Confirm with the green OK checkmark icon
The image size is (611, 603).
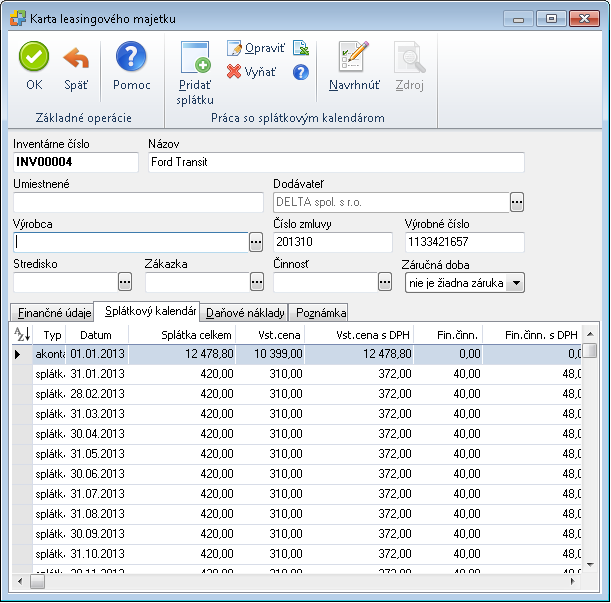click(x=34, y=57)
